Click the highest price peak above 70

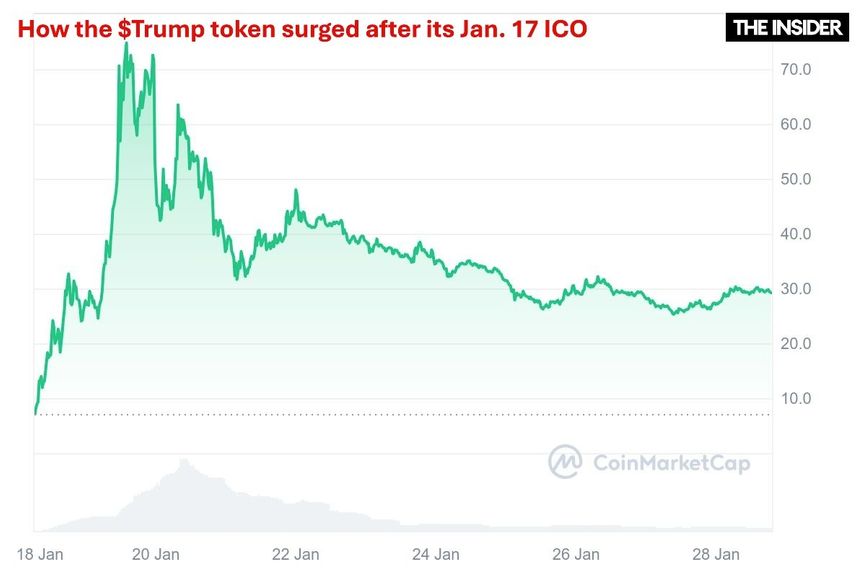coord(126,44)
